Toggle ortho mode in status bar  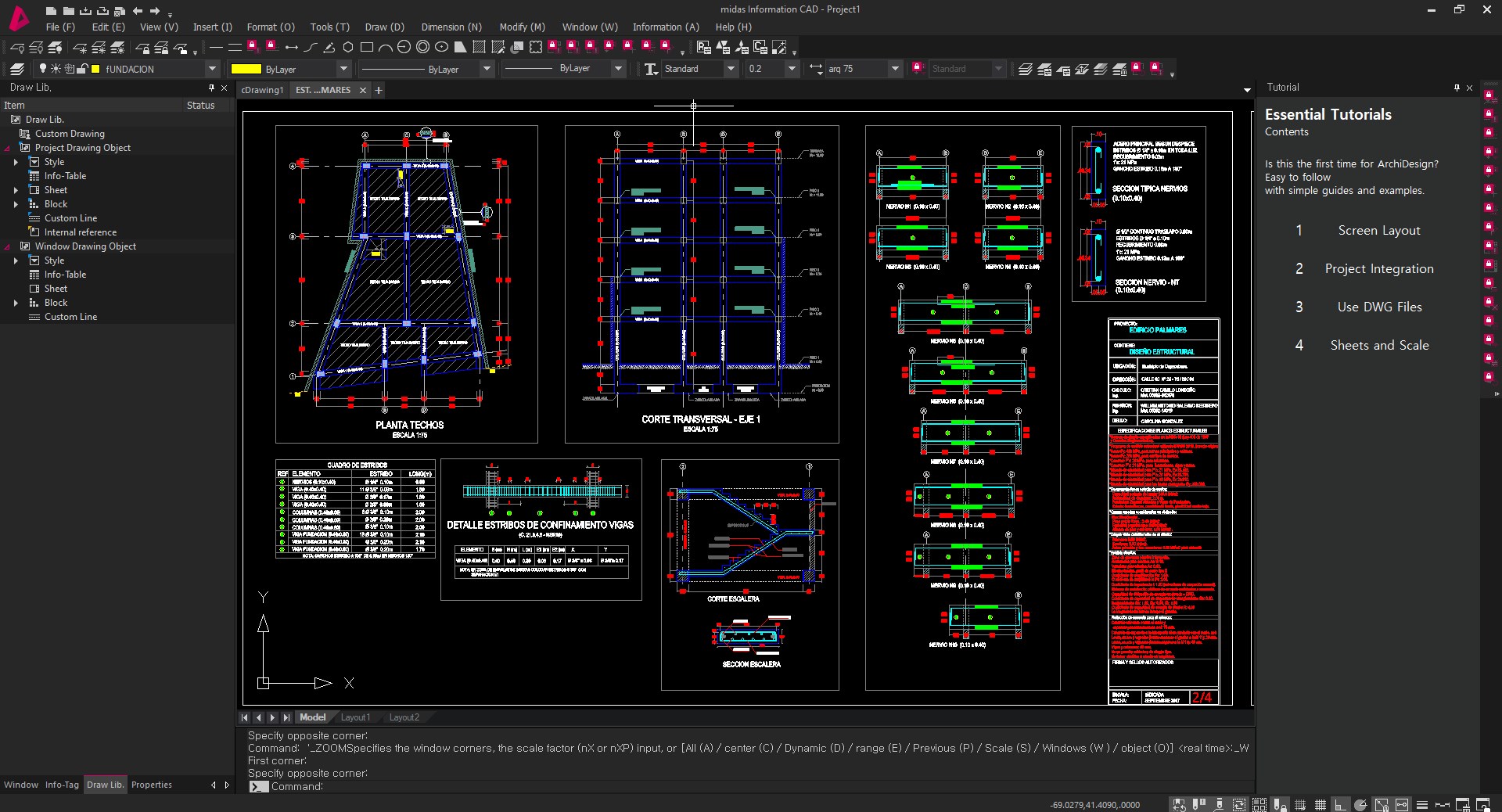pyautogui.click(x=1340, y=805)
